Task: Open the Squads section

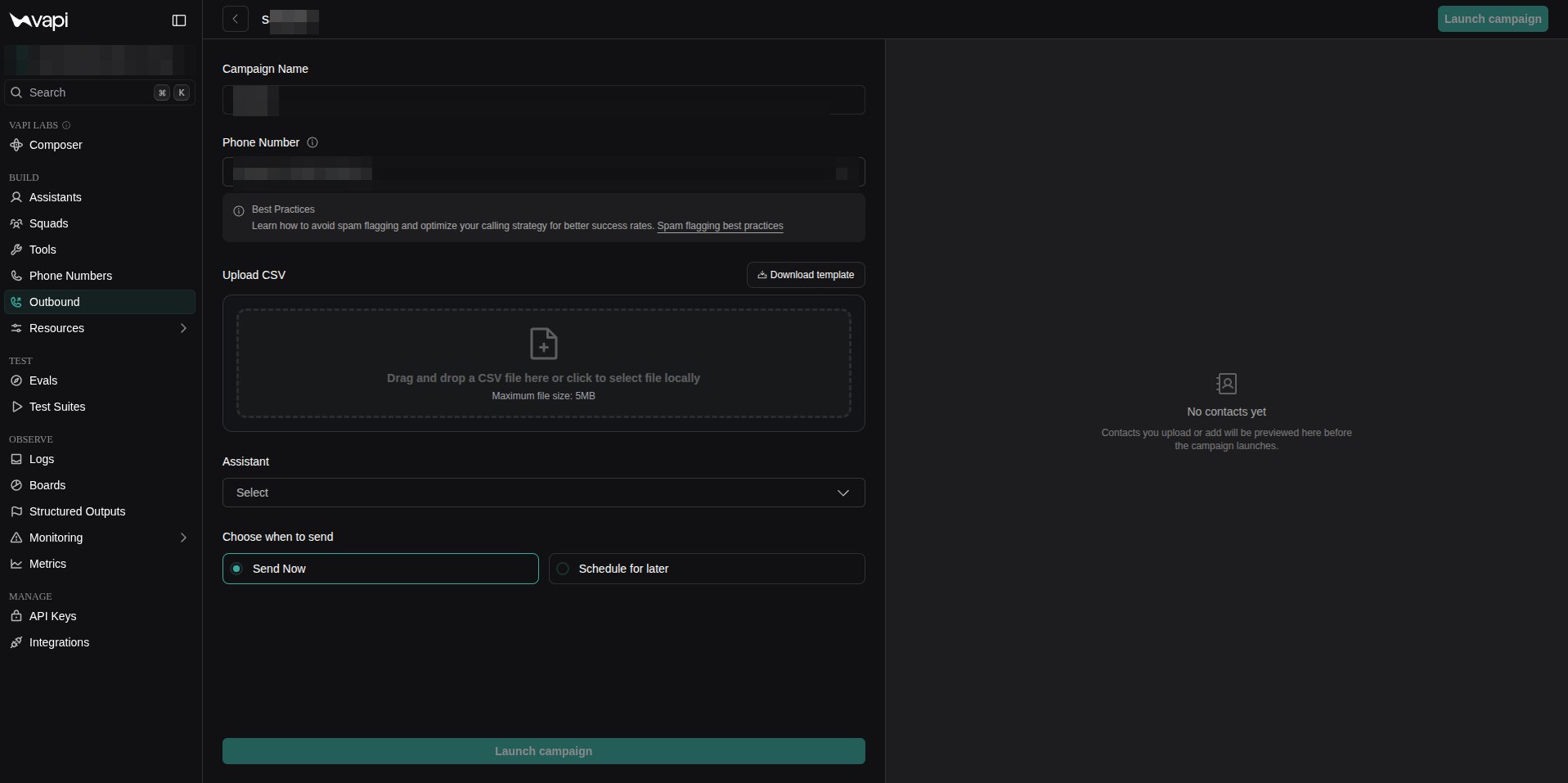Action: coord(100,223)
